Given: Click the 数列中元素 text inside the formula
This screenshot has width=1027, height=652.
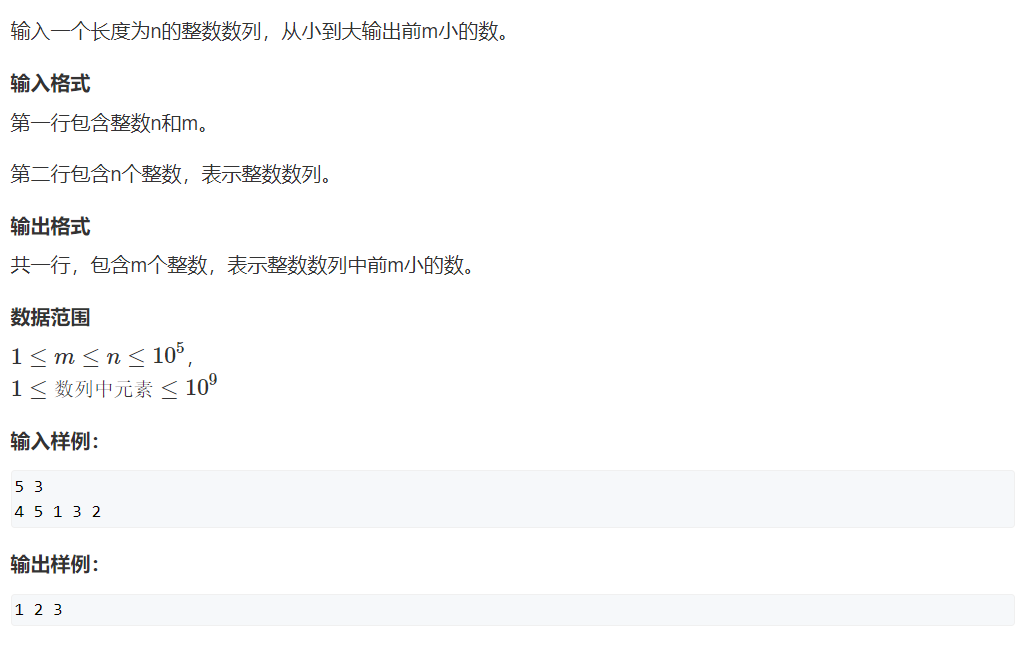Looking at the screenshot, I should [x=103, y=389].
